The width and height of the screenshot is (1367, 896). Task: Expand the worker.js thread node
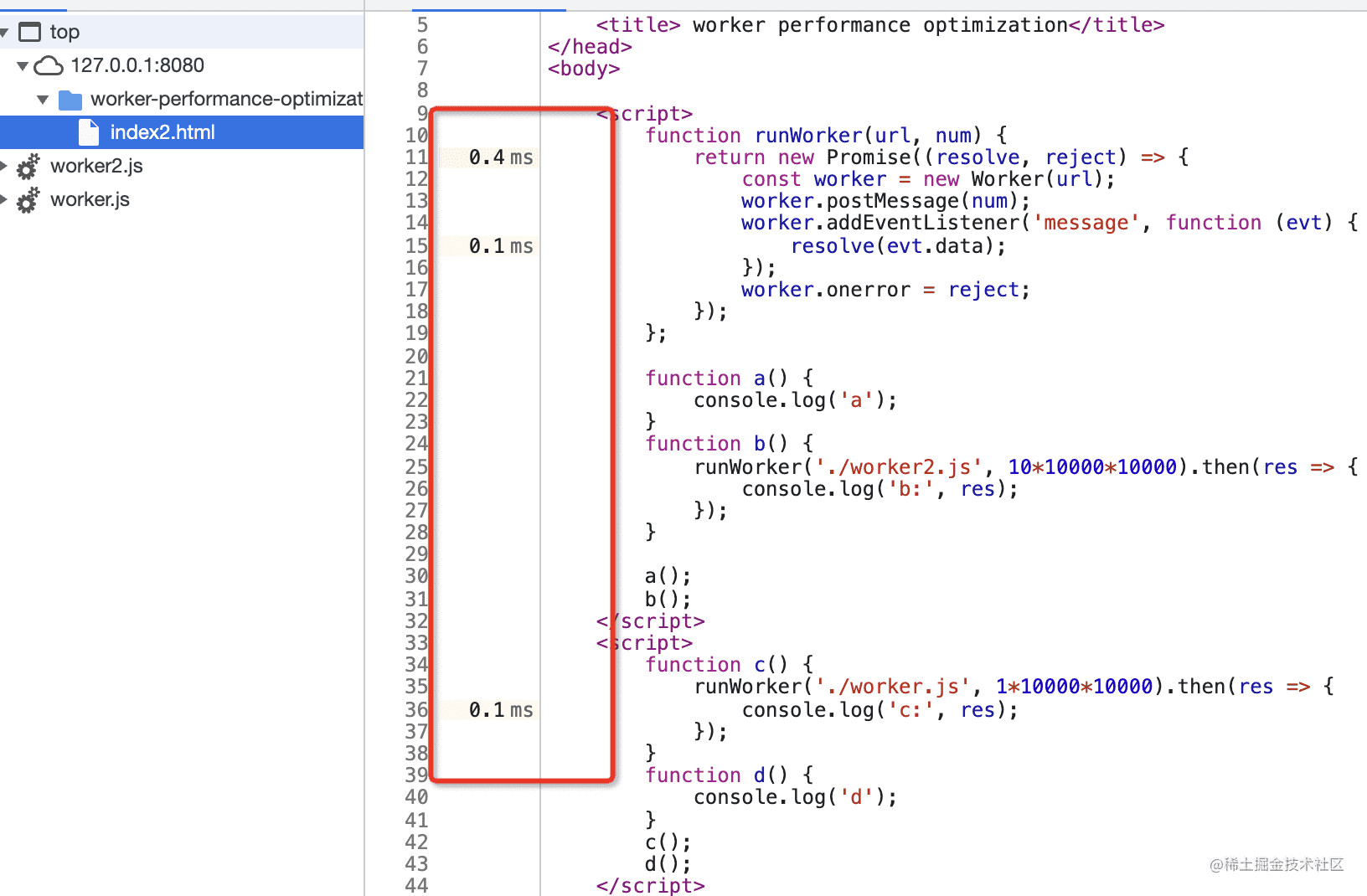(x=4, y=199)
